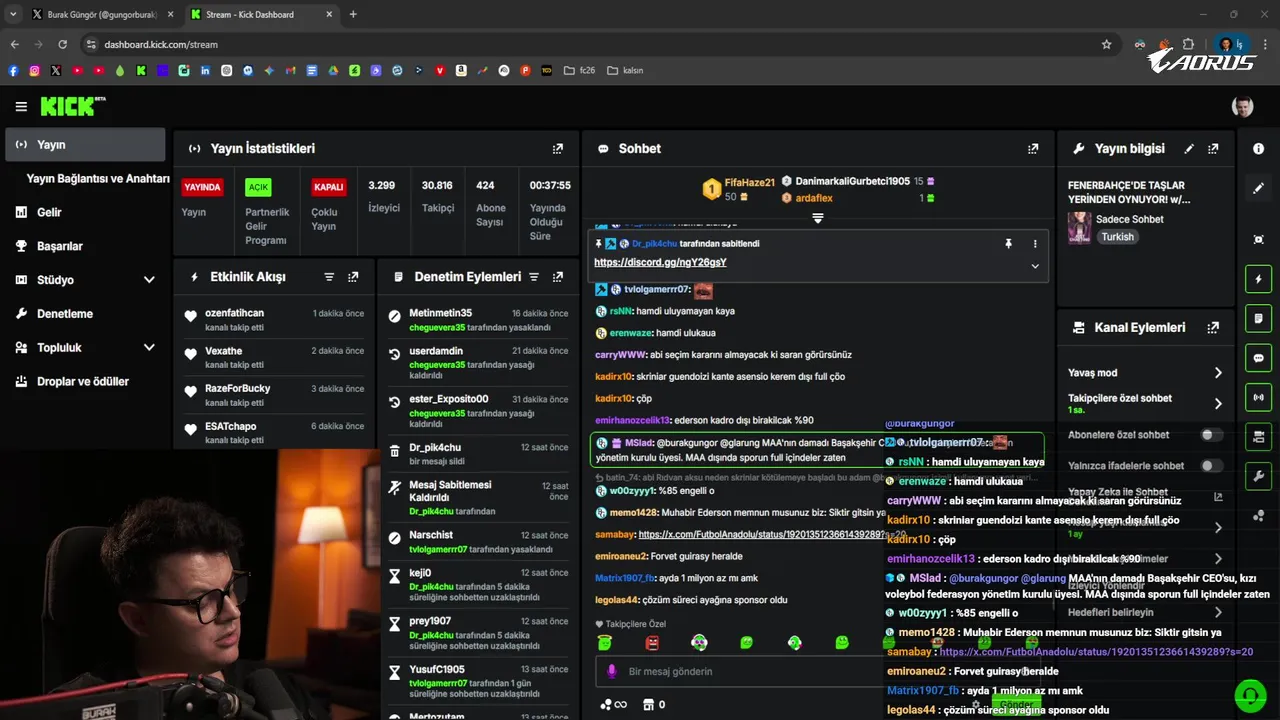Image resolution: width=1280 pixels, height=720 pixels.
Task: Open filter options in Etkinlik Akışı
Action: pyautogui.click(x=329, y=277)
